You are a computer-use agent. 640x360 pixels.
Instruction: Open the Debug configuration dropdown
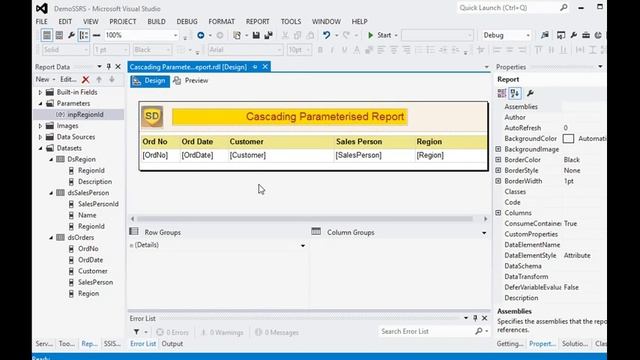coord(527,36)
